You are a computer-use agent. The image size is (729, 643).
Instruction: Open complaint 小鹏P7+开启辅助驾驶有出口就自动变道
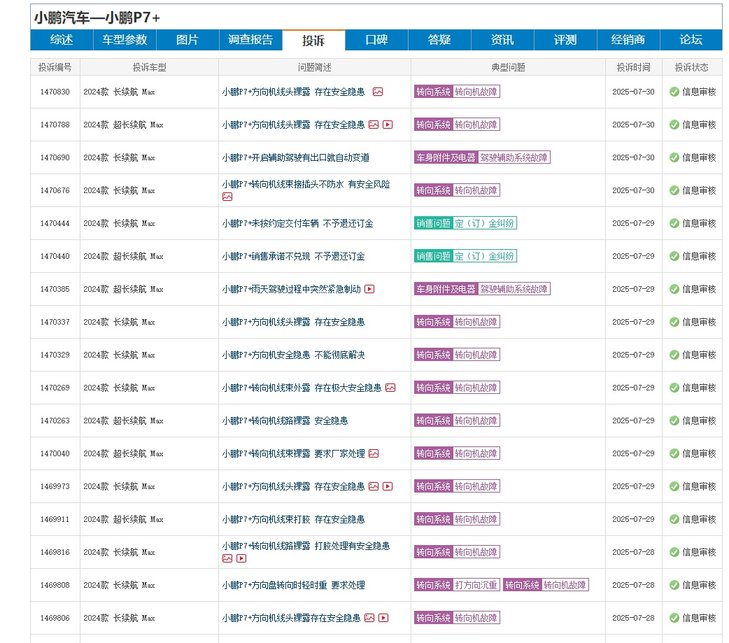[x=296, y=158]
